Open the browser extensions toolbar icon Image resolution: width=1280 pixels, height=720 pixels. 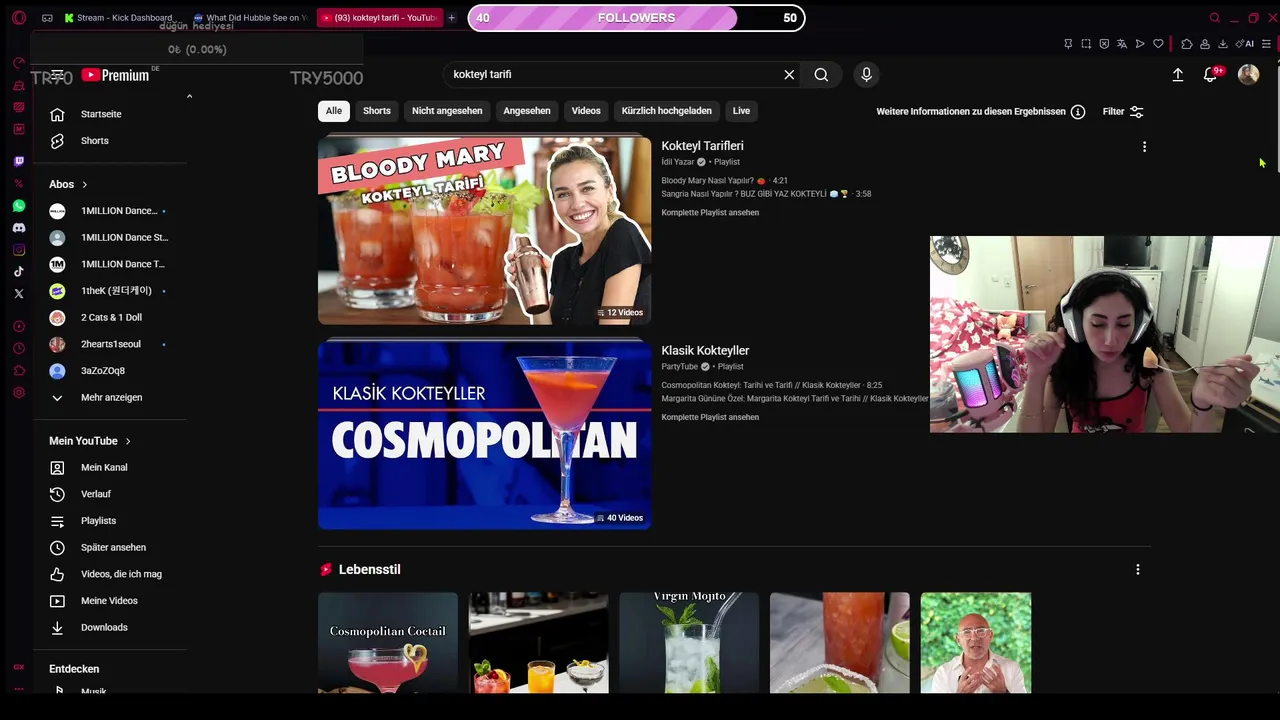1187,44
